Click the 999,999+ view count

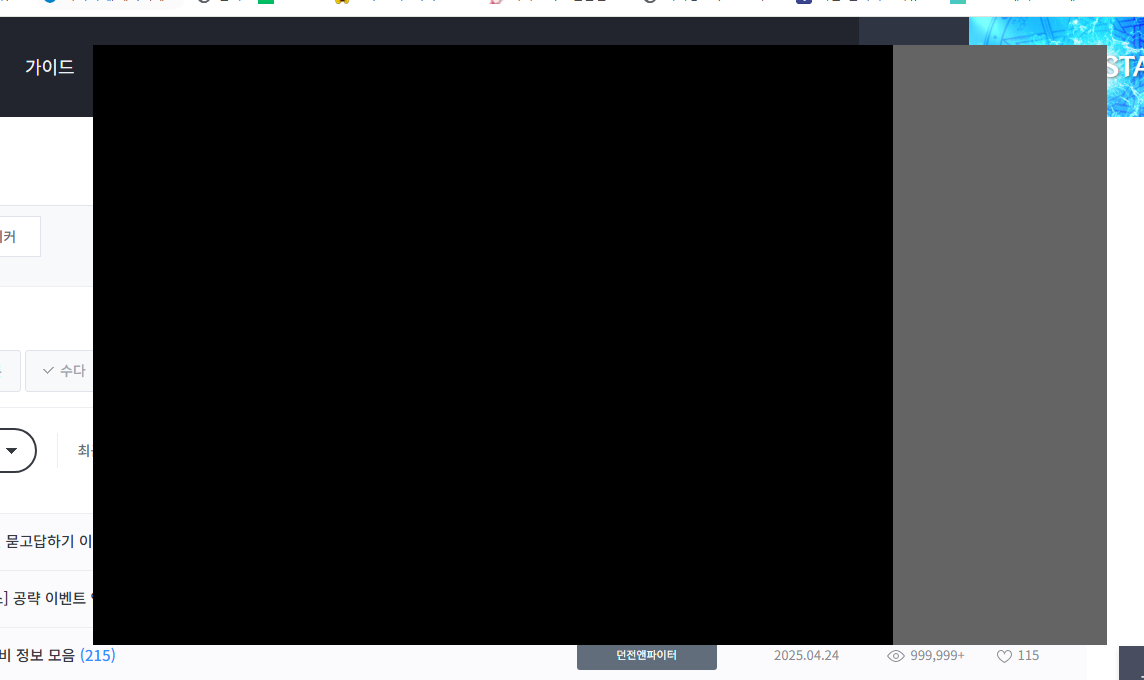(x=937, y=656)
